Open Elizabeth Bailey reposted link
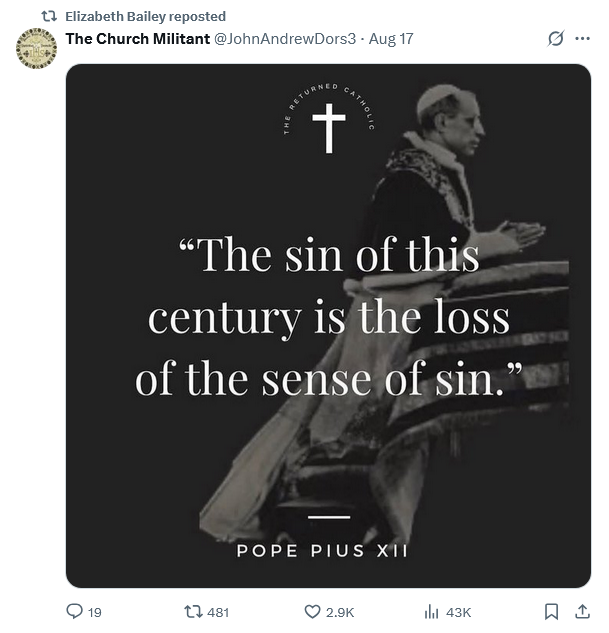This screenshot has width=609, height=633. [x=145, y=16]
